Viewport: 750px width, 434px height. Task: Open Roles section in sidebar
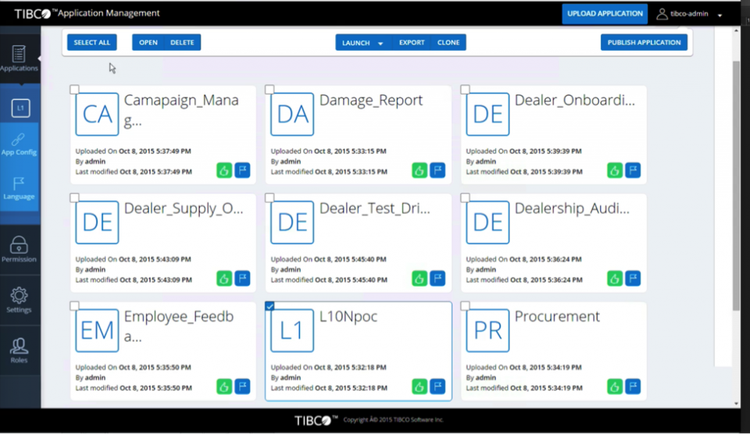click(x=19, y=350)
